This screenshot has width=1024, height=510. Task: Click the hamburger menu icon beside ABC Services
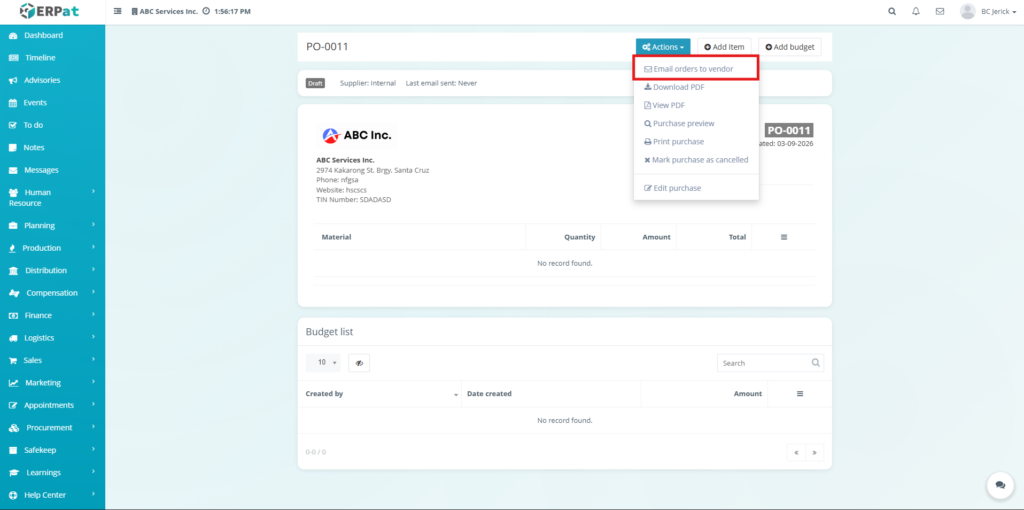[119, 11]
